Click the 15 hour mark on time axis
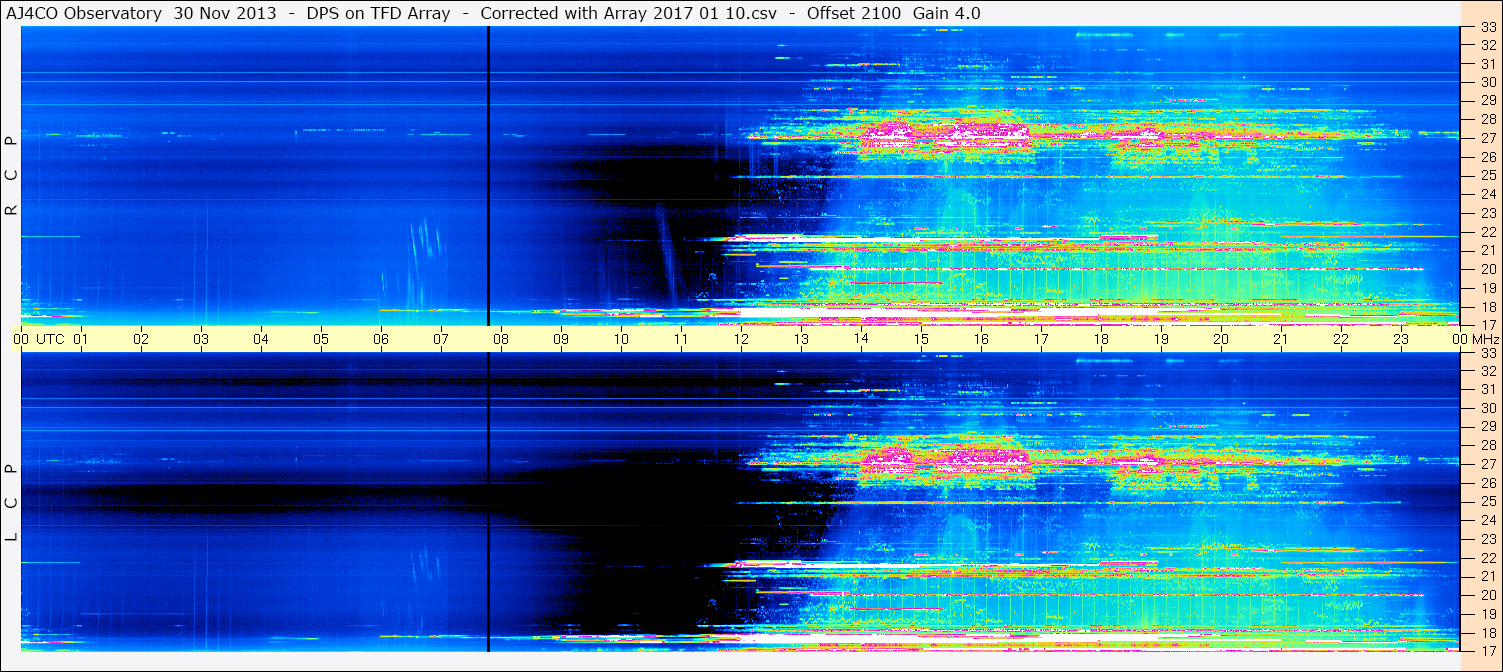The image size is (1503, 672). click(921, 339)
